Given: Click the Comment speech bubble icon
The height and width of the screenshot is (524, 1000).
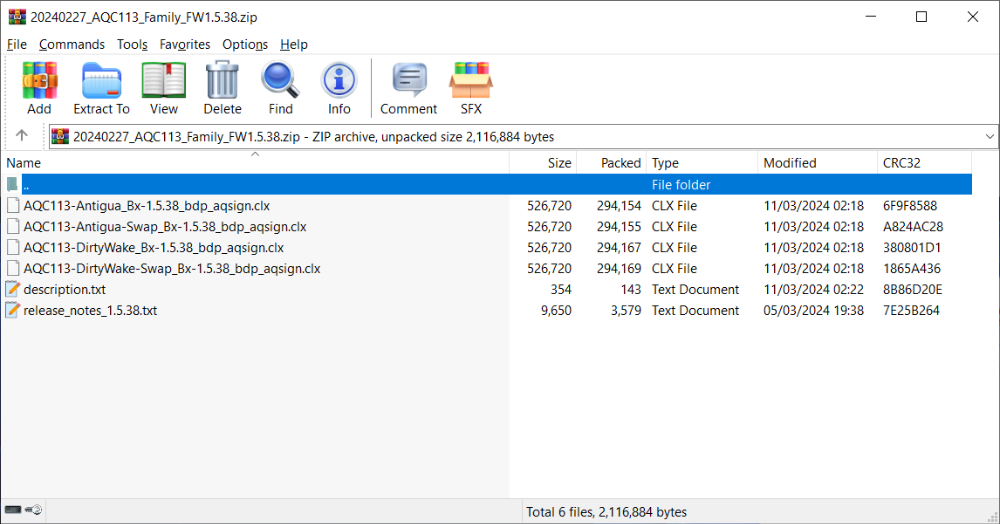Looking at the screenshot, I should point(408,80).
